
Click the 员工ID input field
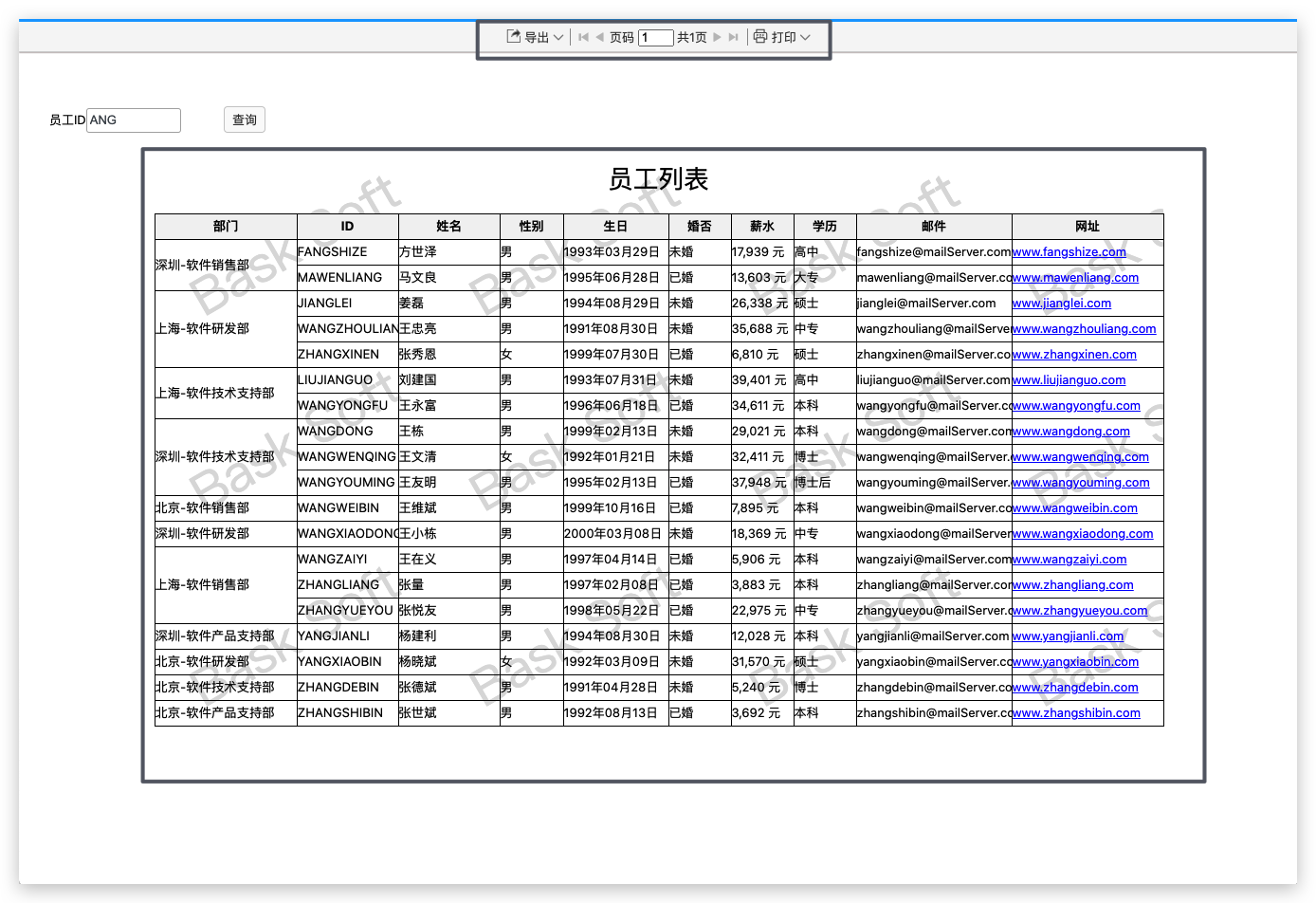tap(133, 120)
